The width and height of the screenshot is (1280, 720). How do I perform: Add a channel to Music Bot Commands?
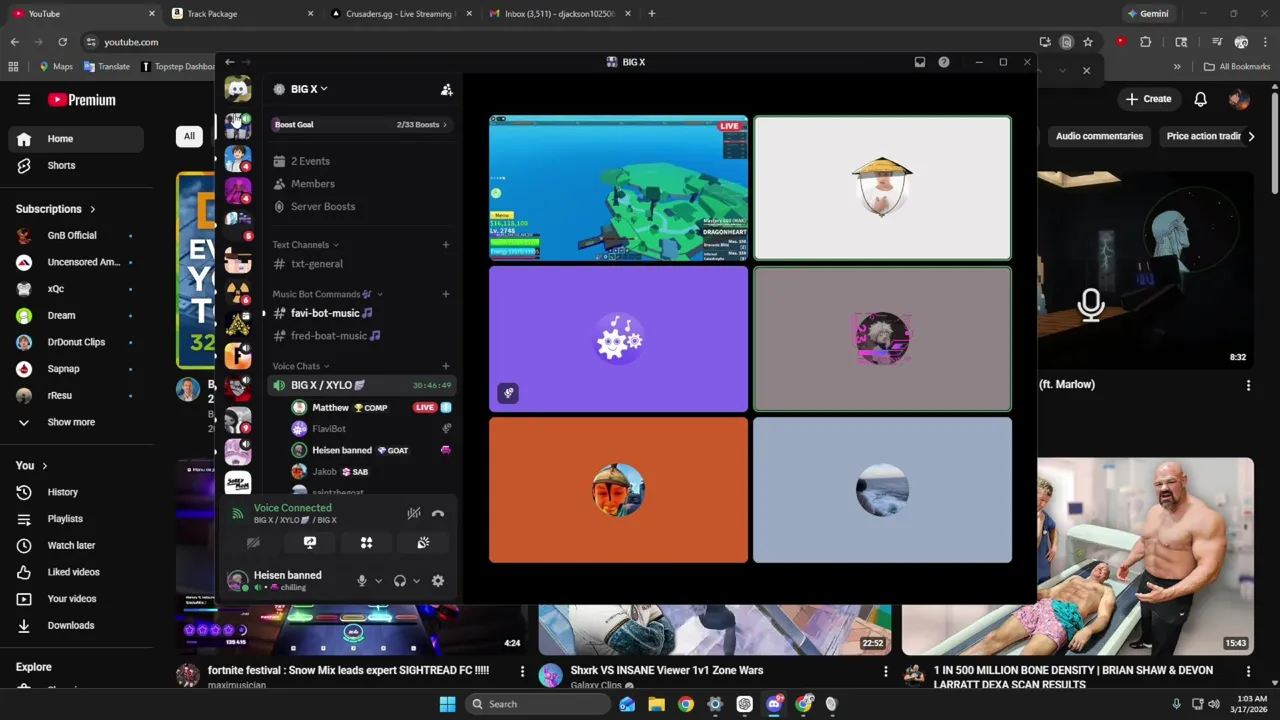446,294
